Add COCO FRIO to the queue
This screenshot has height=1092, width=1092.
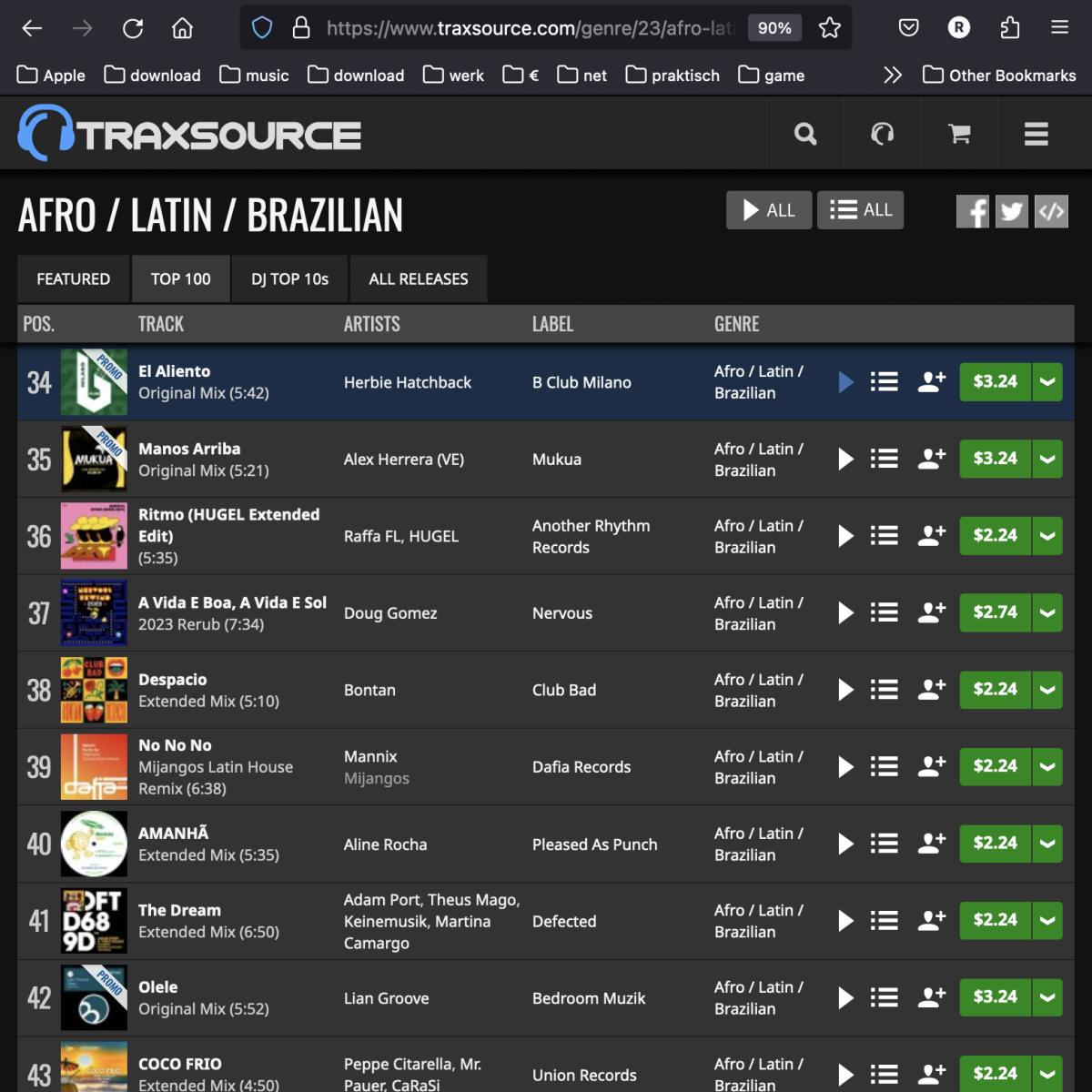[885, 1074]
